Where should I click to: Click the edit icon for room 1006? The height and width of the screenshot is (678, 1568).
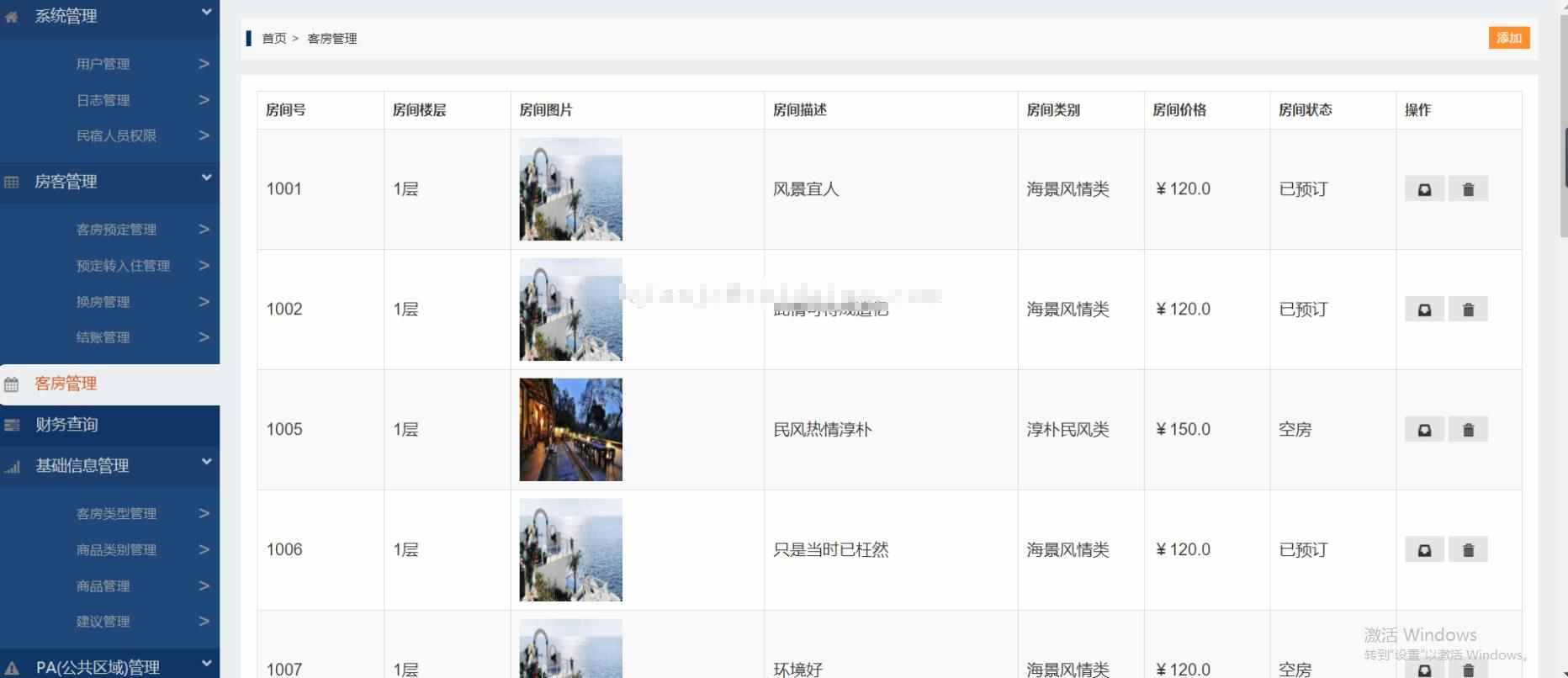coord(1424,550)
